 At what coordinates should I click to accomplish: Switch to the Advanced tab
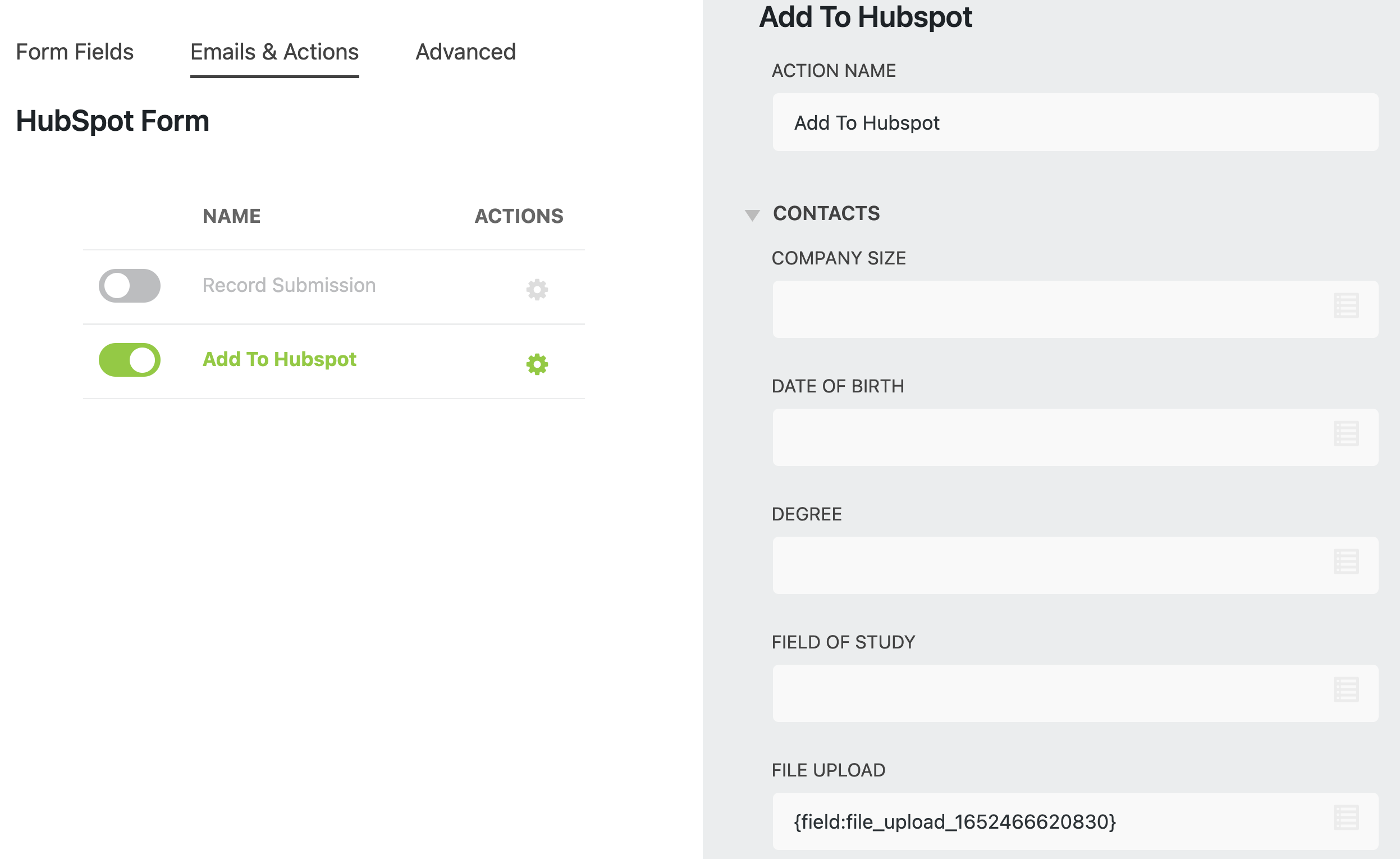pyautogui.click(x=465, y=52)
